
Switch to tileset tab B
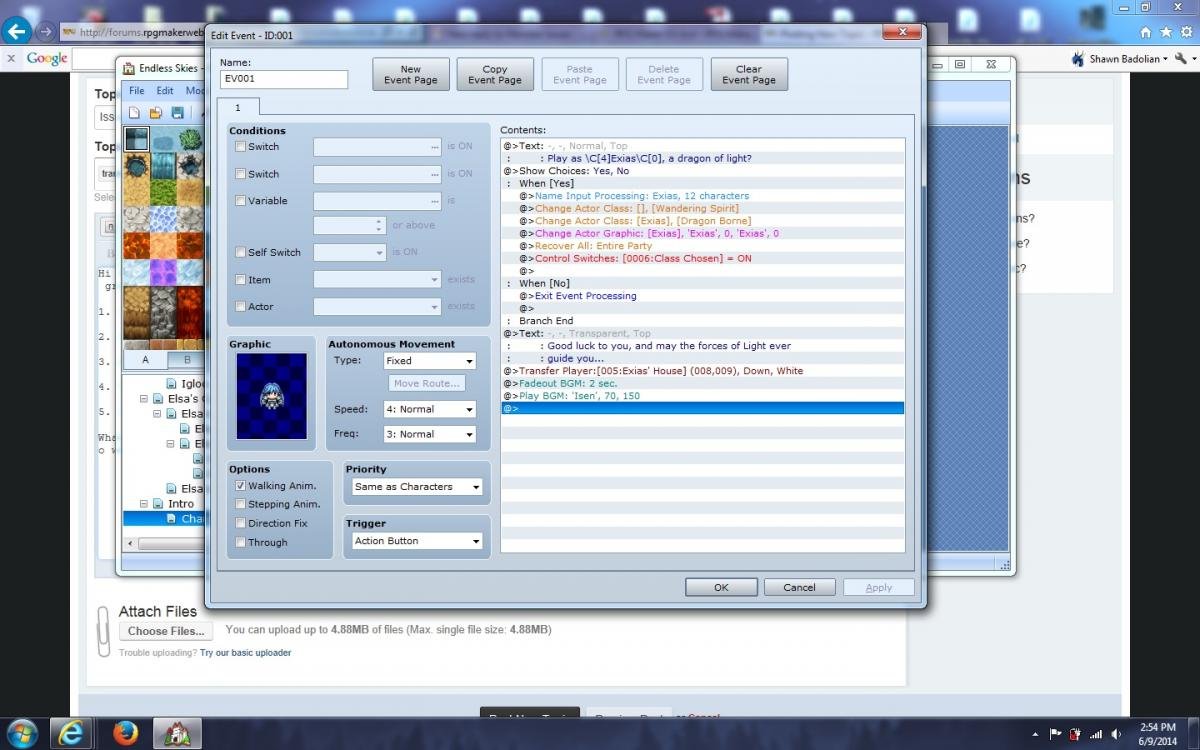[x=187, y=360]
